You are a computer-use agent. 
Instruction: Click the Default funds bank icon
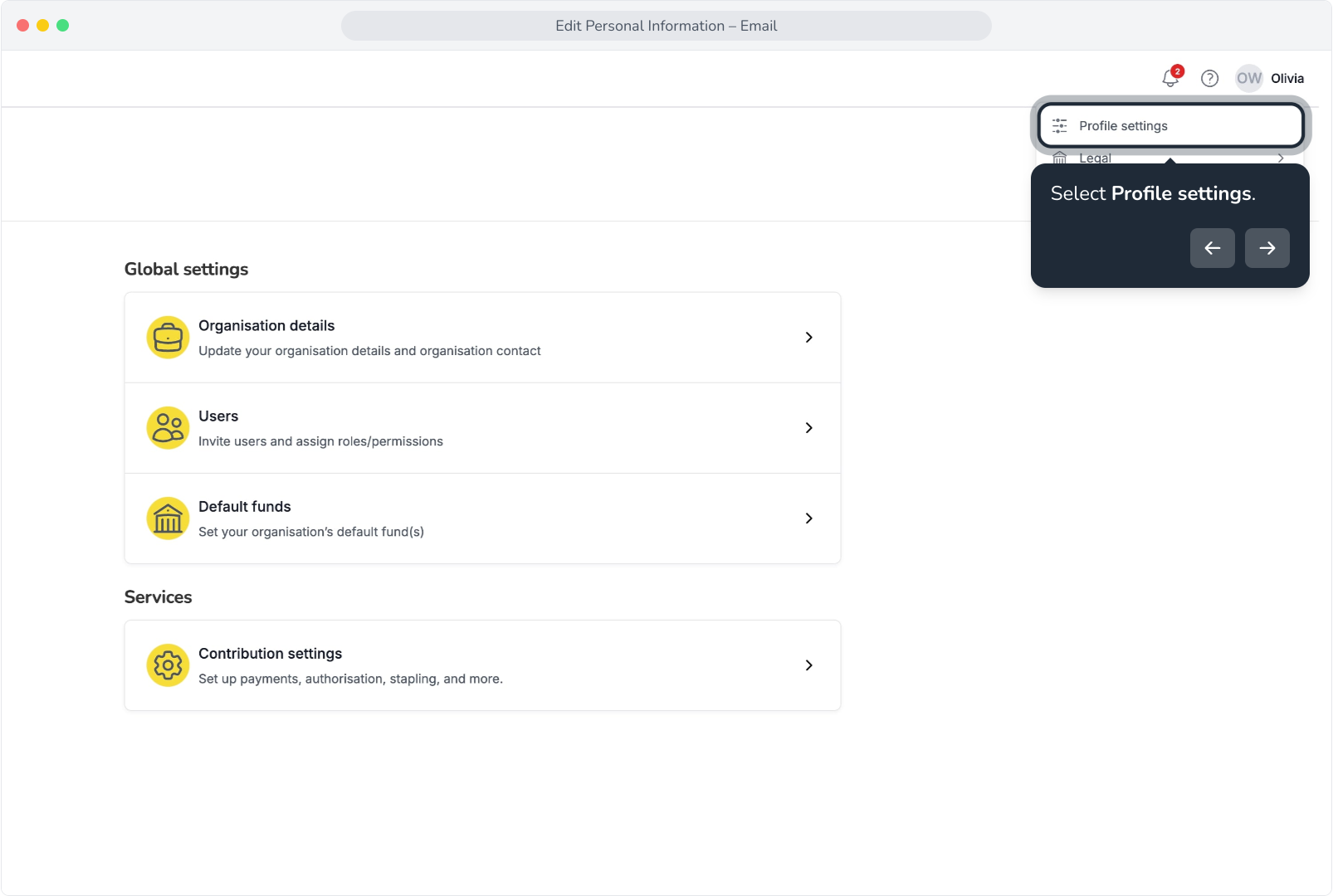coord(168,519)
